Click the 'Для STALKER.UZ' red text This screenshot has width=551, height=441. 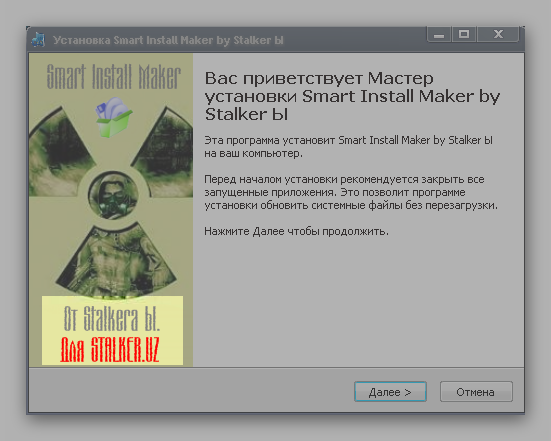click(110, 350)
